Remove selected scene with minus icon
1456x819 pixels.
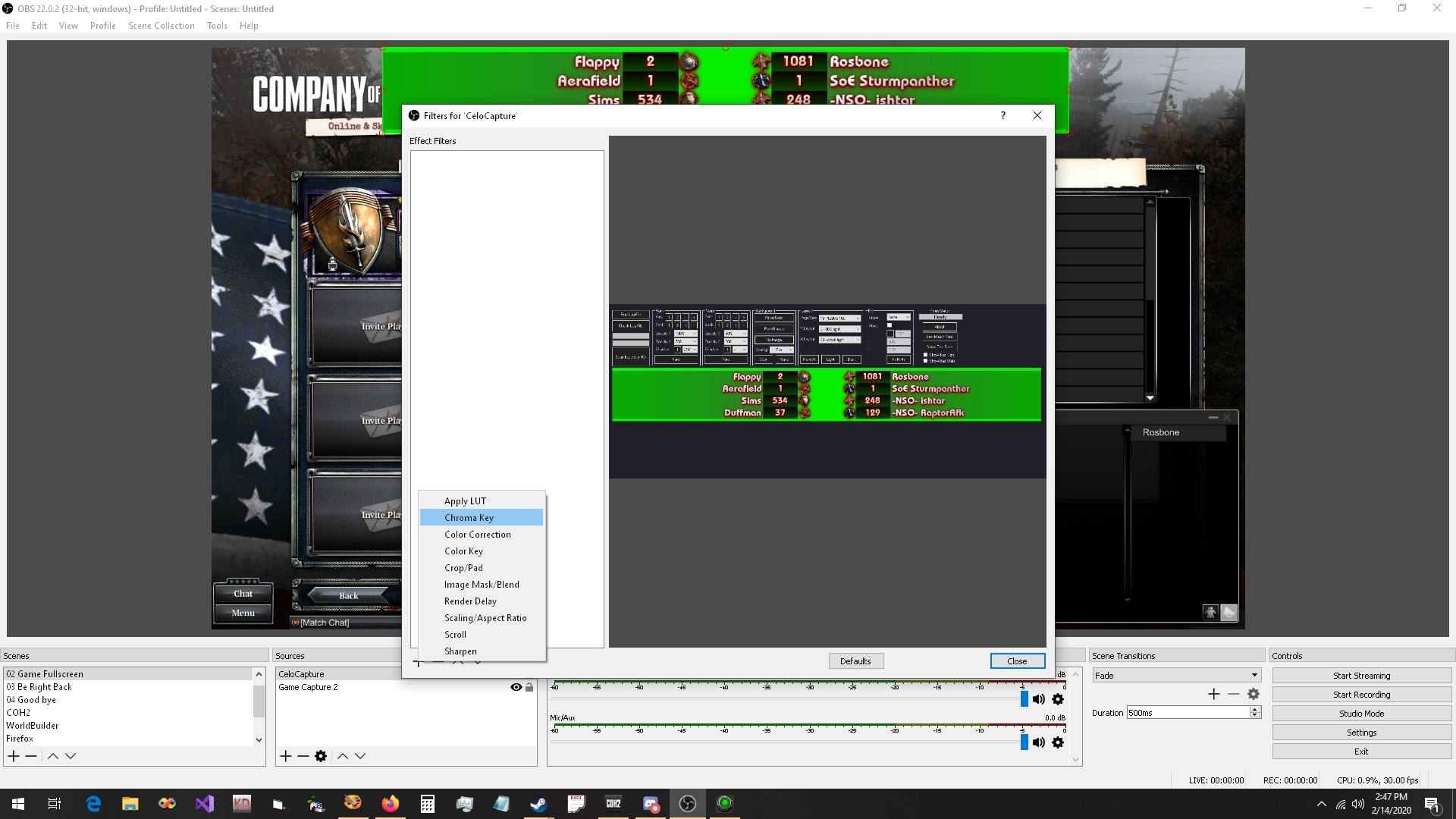(31, 756)
